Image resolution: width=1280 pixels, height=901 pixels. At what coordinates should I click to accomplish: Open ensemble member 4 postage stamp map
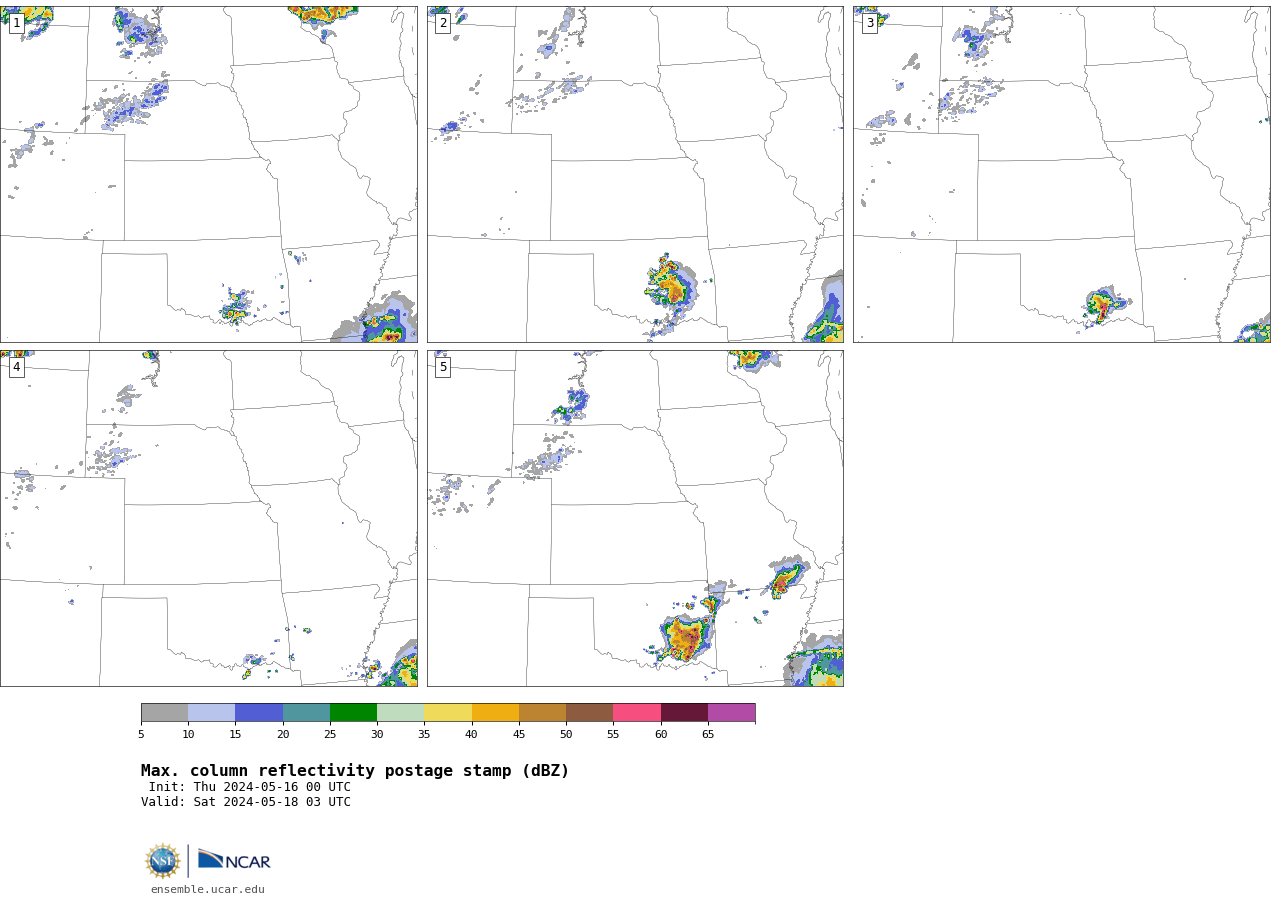pos(209,518)
